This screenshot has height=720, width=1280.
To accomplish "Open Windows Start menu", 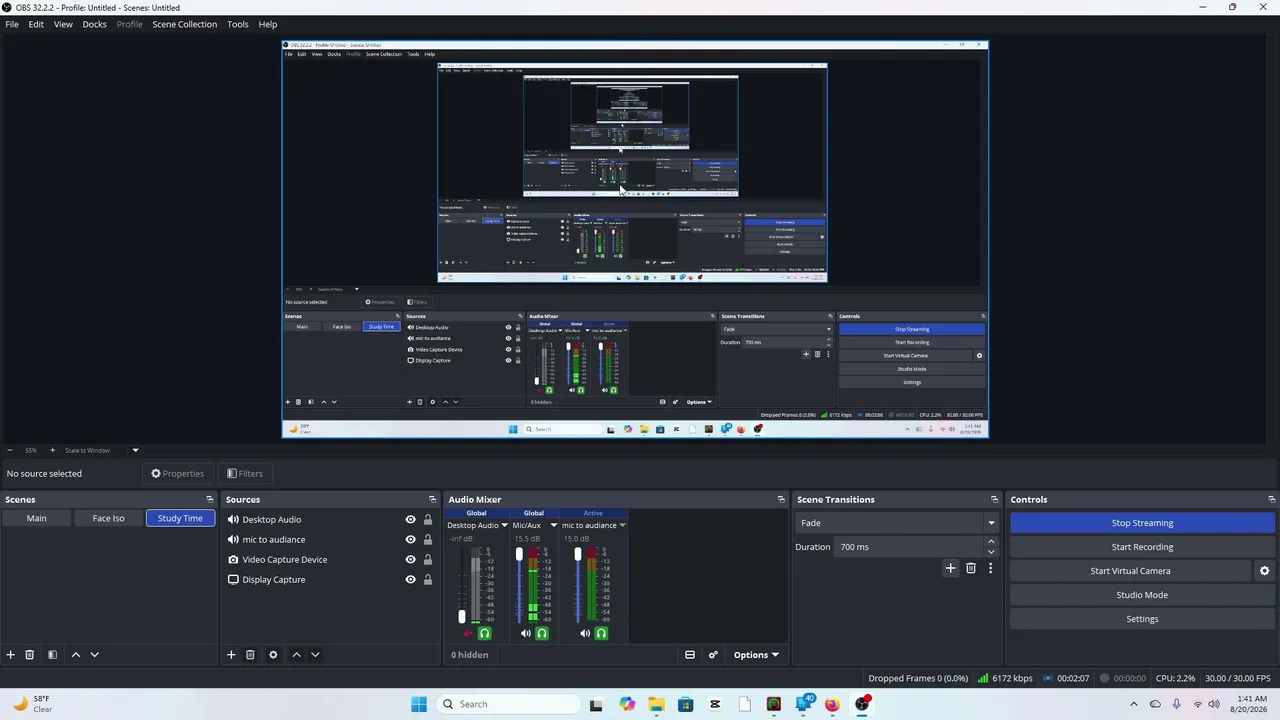I will tap(419, 704).
